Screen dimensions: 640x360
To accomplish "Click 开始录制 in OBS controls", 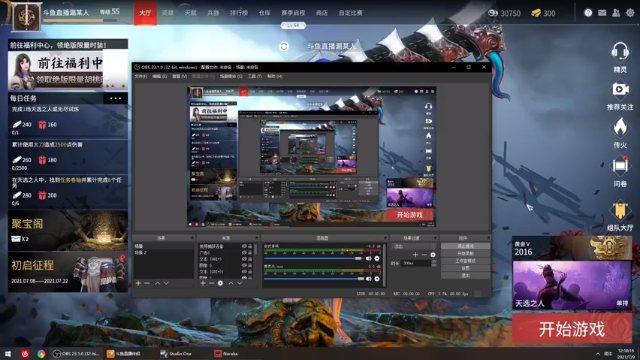I will pyautogui.click(x=465, y=253).
